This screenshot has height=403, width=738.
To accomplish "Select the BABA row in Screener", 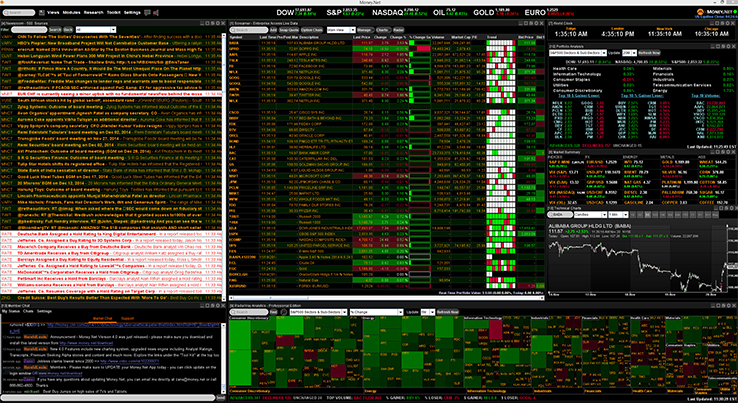I will 386,43.
